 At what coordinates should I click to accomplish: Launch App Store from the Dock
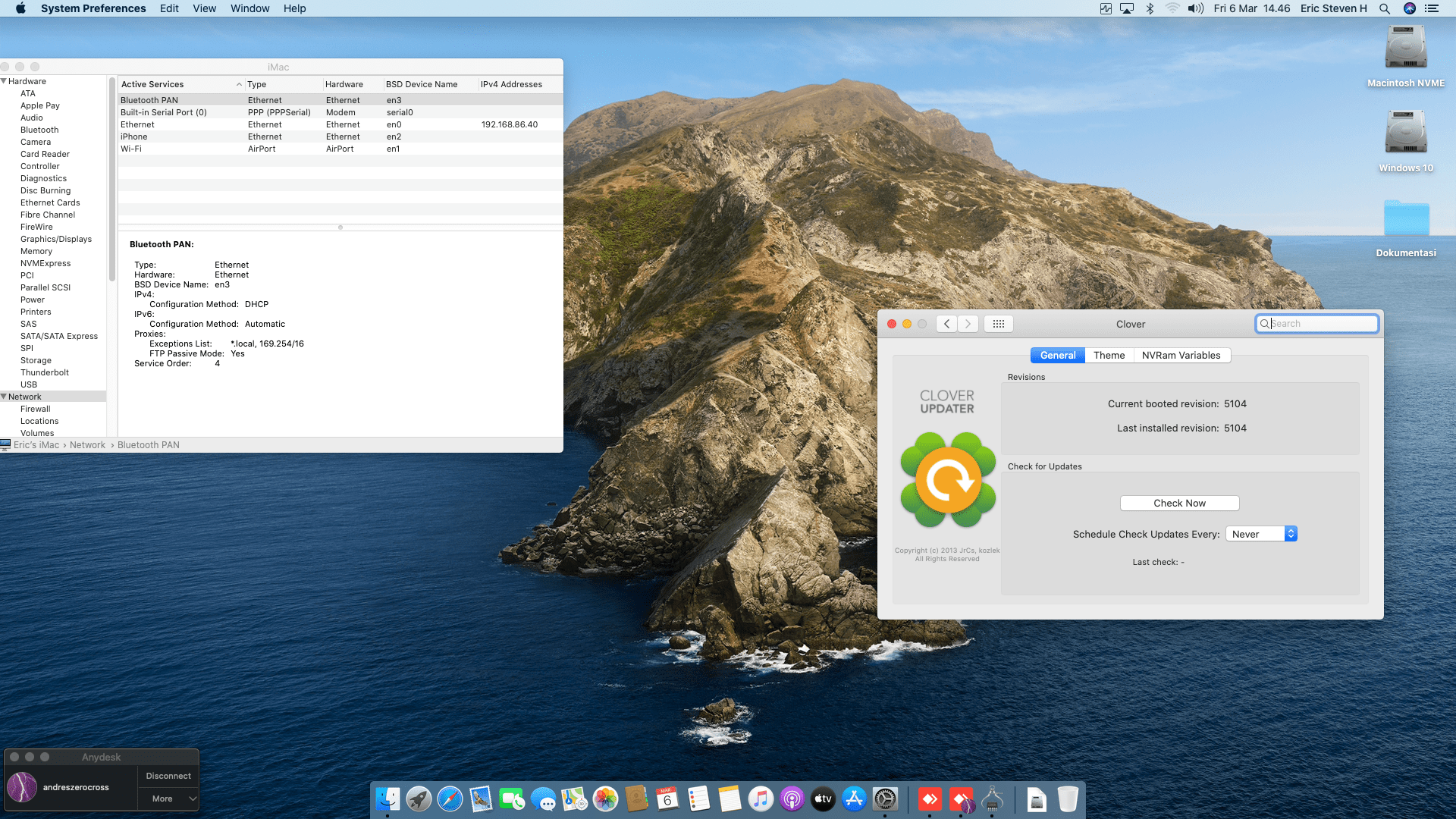point(854,799)
